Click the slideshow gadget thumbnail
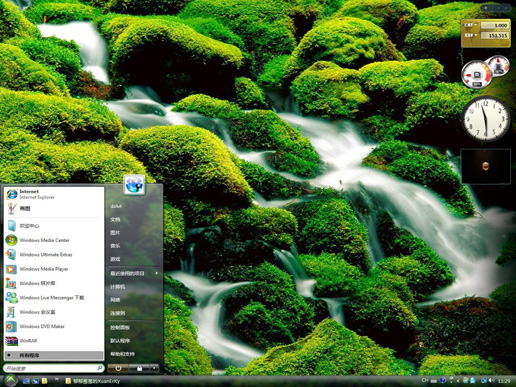This screenshot has width=516, height=387. pyautogui.click(x=486, y=166)
